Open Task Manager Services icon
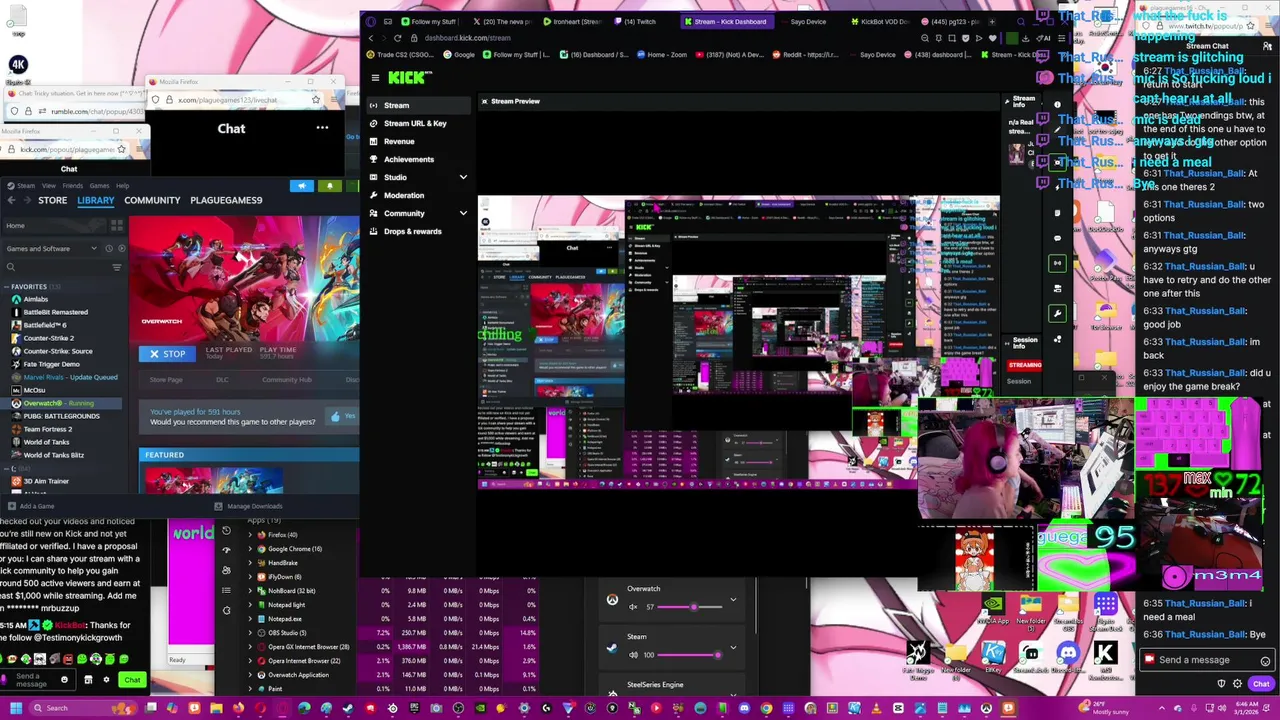The width and height of the screenshot is (1280, 720). [x=226, y=611]
